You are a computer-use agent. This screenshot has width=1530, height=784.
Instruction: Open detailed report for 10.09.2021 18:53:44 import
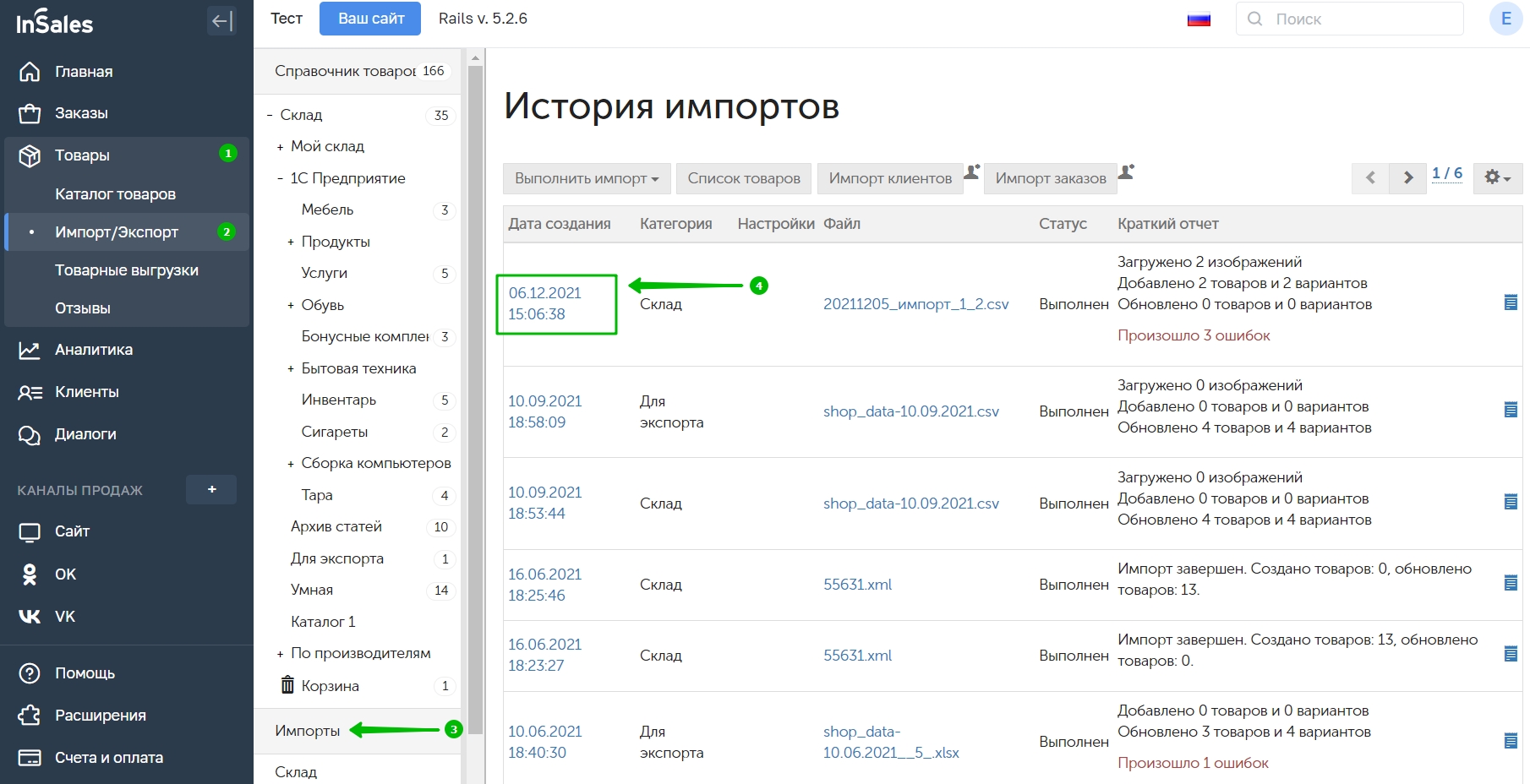(x=1511, y=502)
